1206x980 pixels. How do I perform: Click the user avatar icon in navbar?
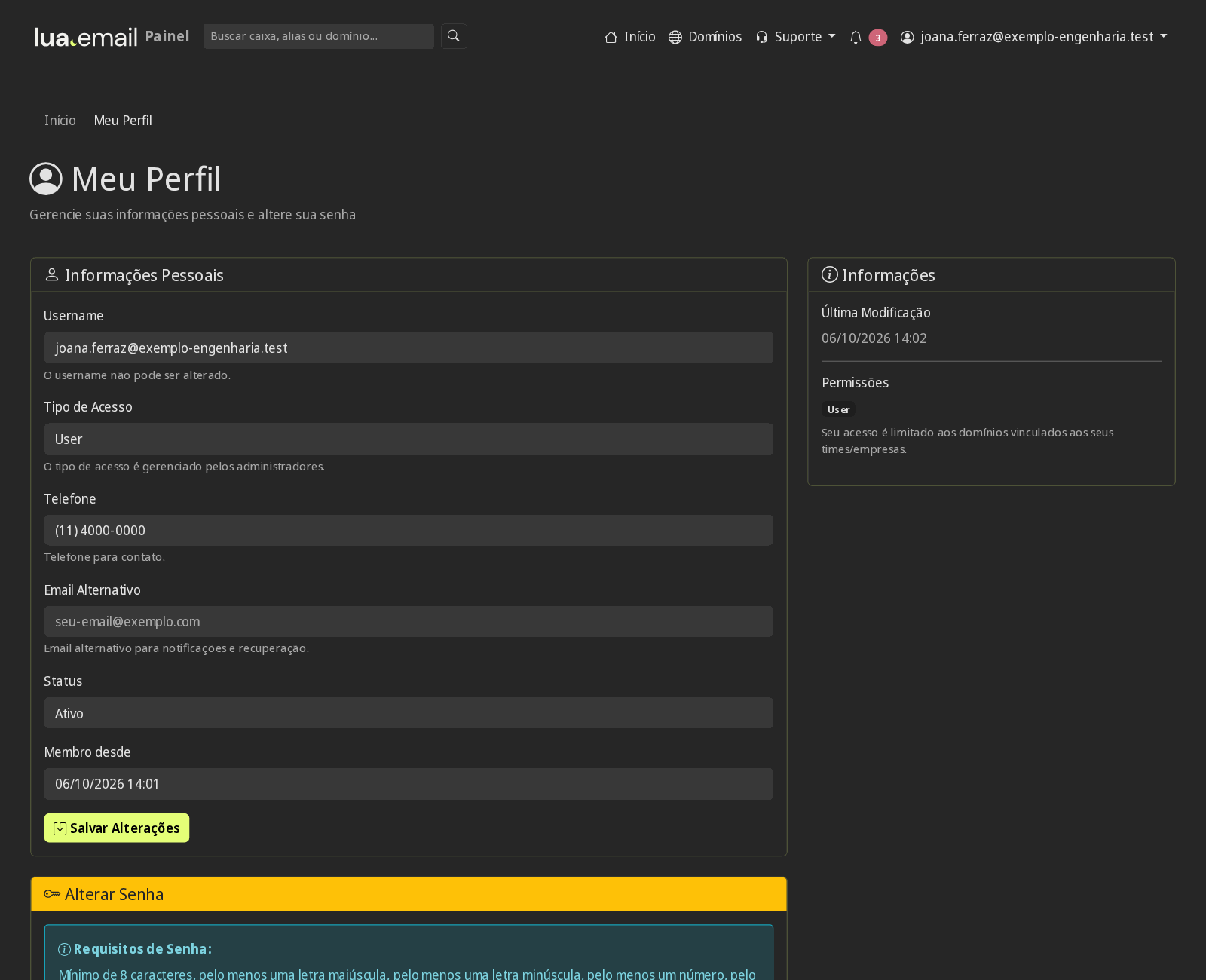click(908, 37)
